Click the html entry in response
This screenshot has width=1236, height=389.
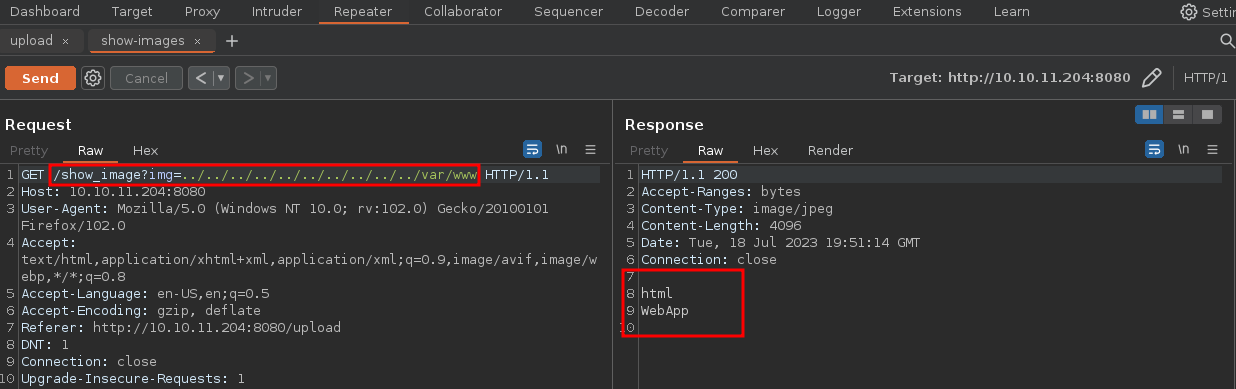click(657, 294)
